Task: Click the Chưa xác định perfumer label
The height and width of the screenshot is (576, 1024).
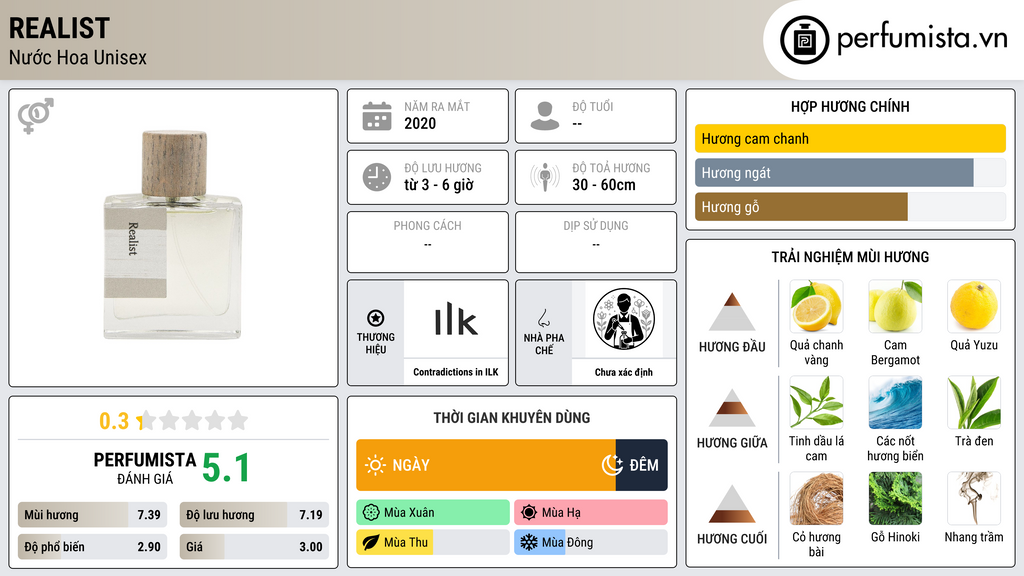Action: point(624,372)
